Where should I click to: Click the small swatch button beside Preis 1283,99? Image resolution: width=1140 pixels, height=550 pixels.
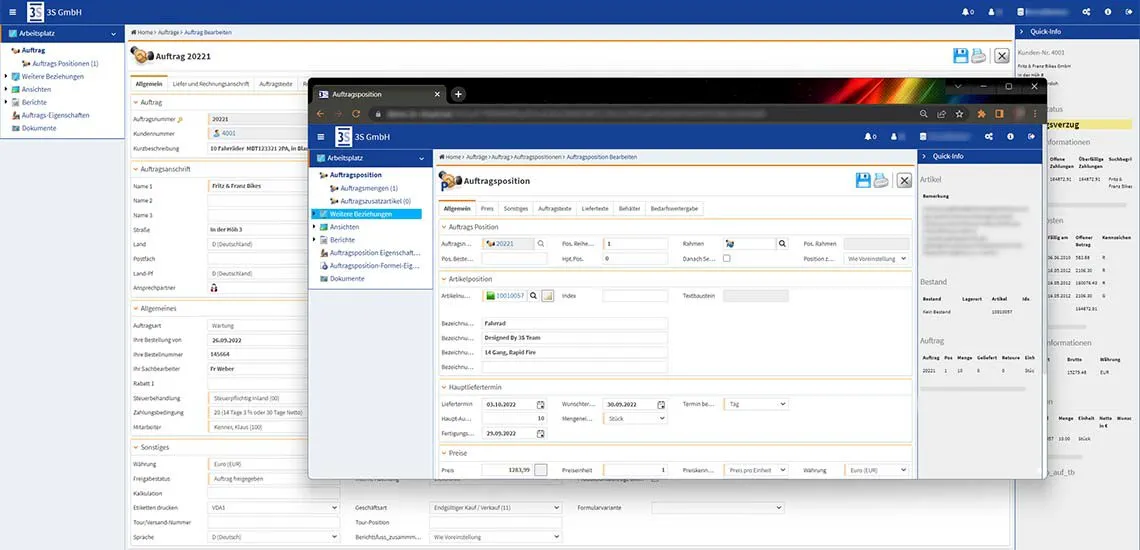[x=541, y=470]
